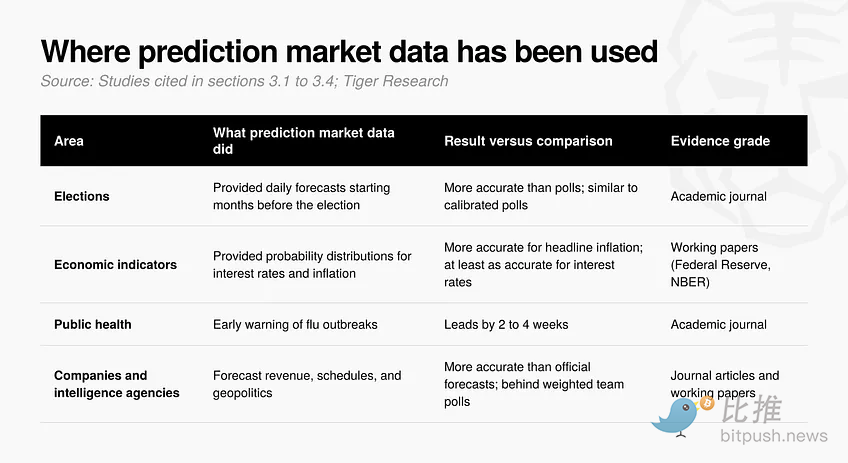The height and width of the screenshot is (463, 848).
Task: Click Journal articles and working papers cell
Action: (x=725, y=384)
